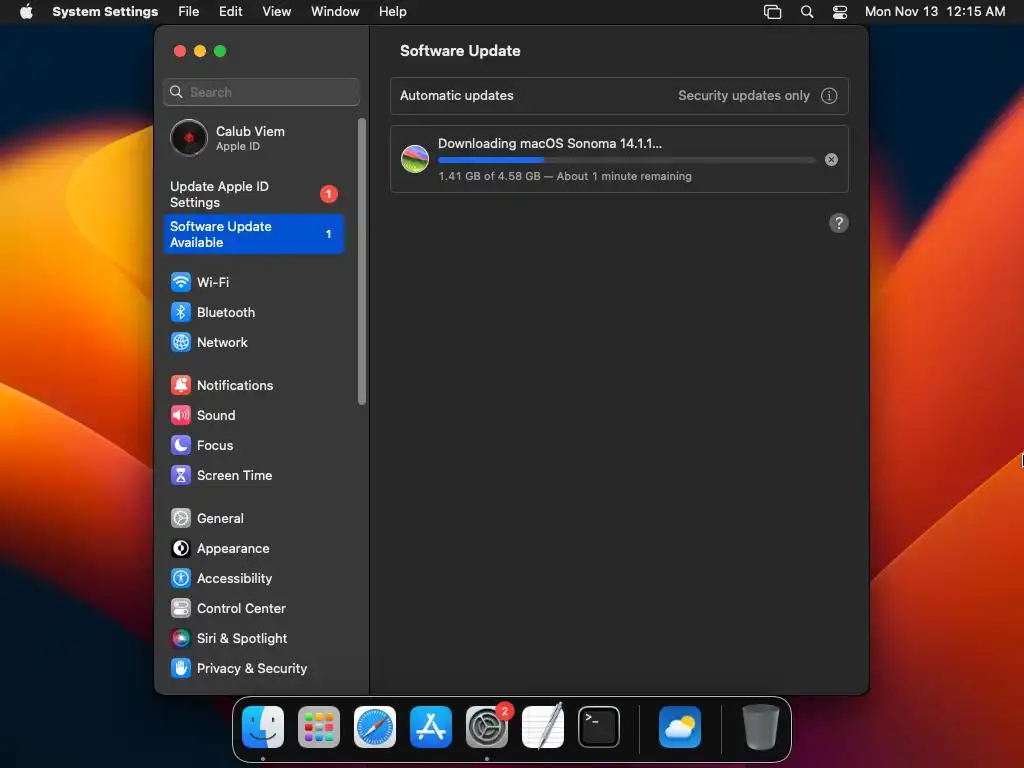Click the download progress bar
The height and width of the screenshot is (768, 1024).
pos(626,160)
